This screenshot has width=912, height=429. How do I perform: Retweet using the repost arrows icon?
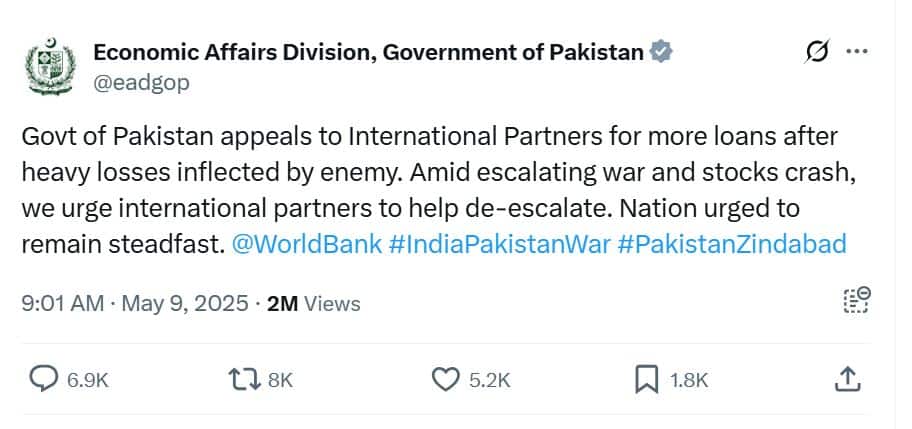pyautogui.click(x=246, y=380)
